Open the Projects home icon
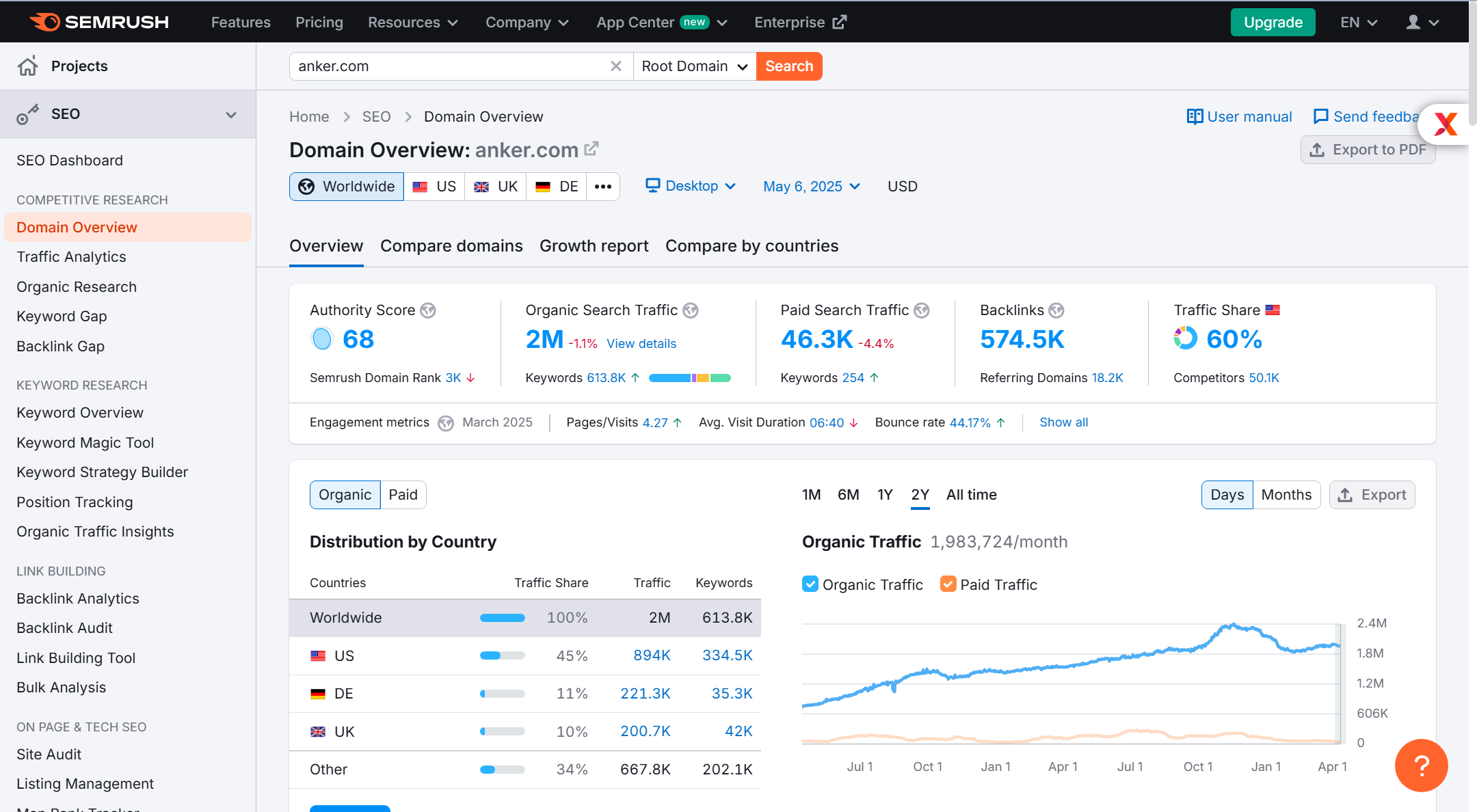Screen dimensions: 1477x812 point(28,66)
